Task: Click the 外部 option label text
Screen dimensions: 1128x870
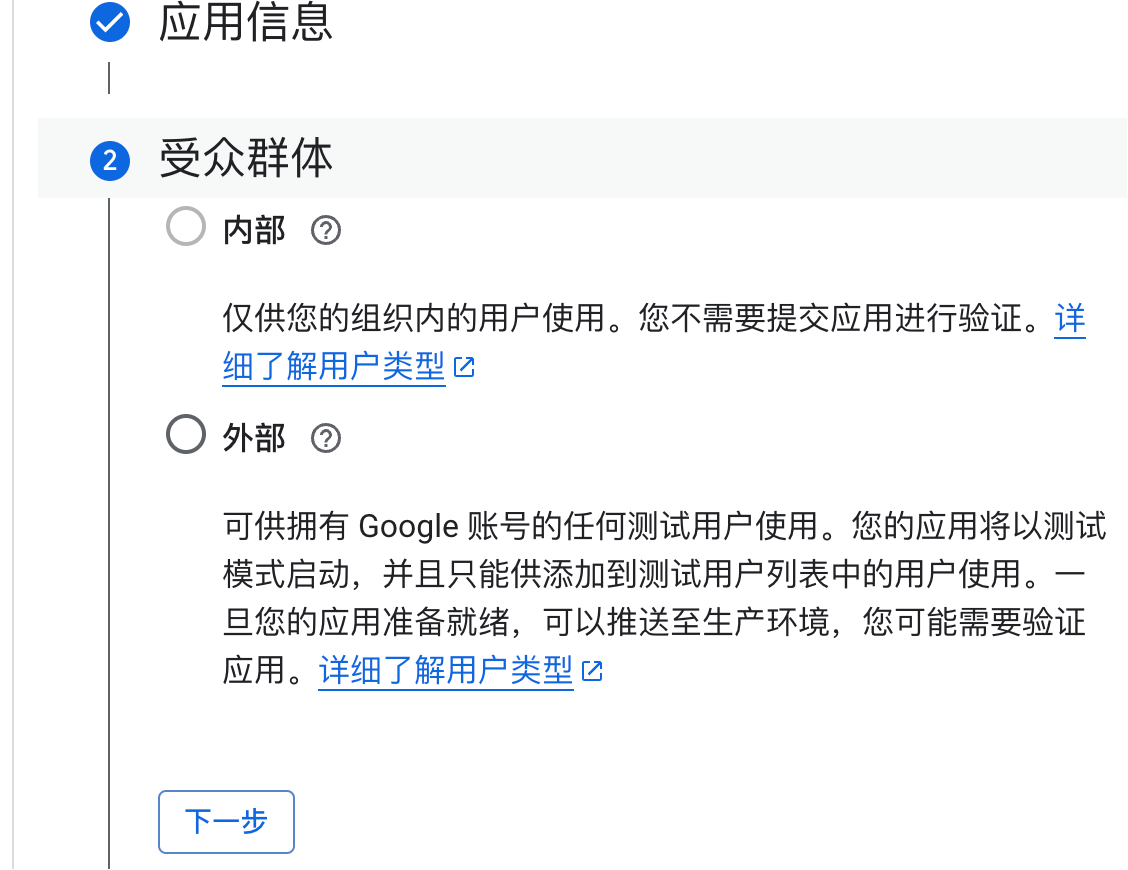Action: 254,438
